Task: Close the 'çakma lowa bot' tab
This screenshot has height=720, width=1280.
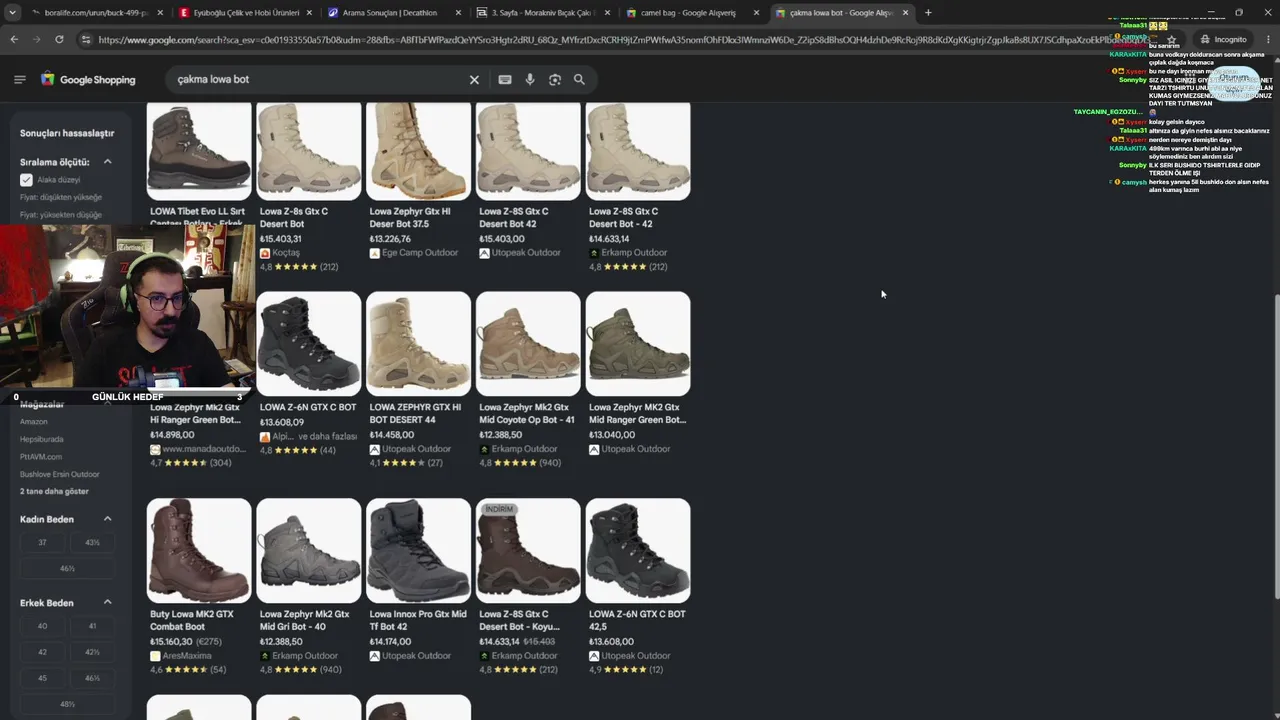Action: point(905,13)
